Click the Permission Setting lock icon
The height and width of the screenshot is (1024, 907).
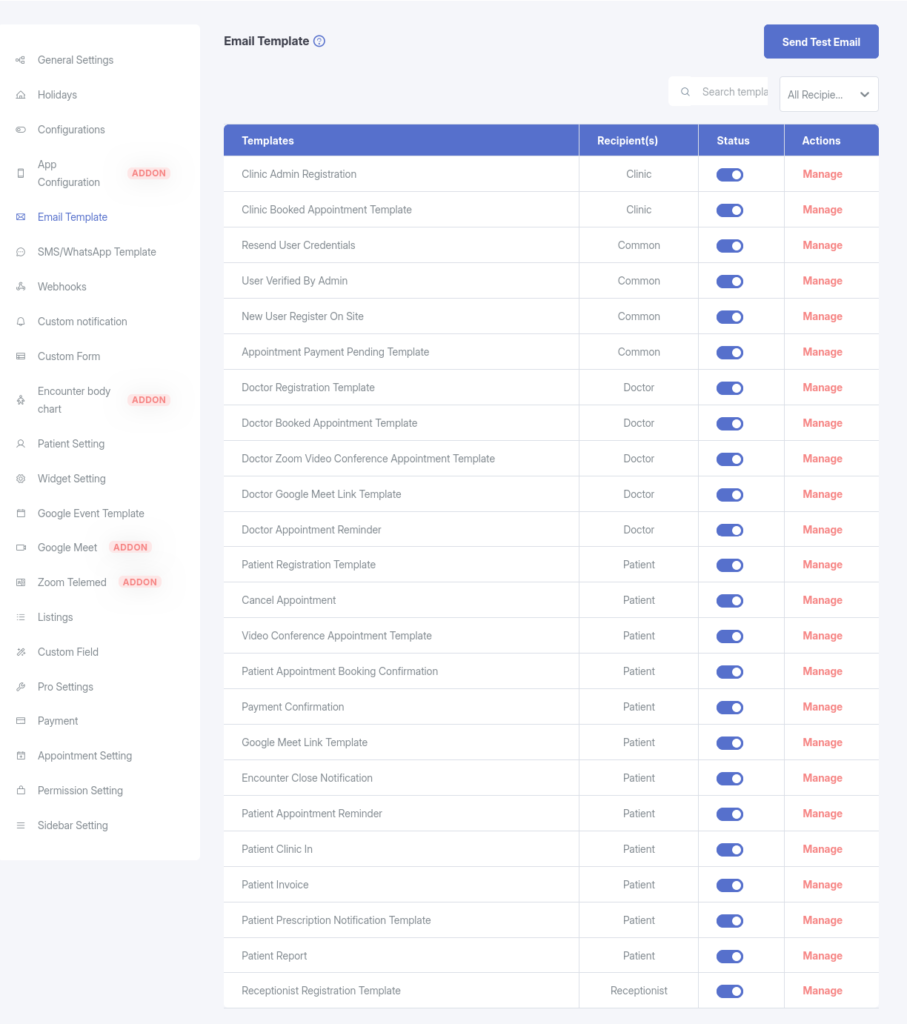click(21, 791)
